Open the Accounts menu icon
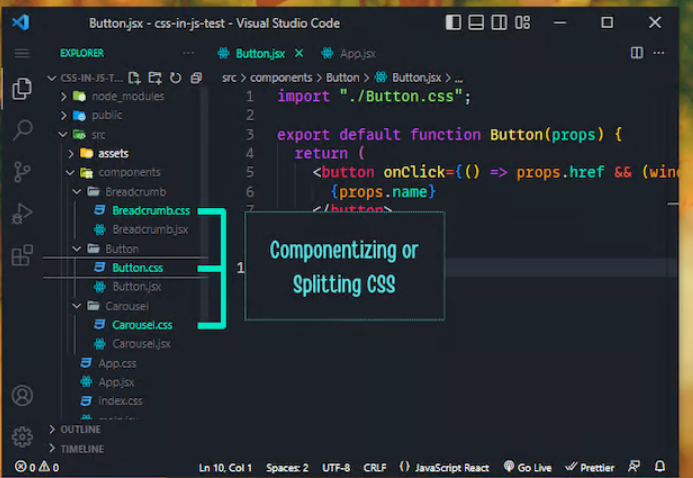This screenshot has width=693, height=478. (22, 395)
